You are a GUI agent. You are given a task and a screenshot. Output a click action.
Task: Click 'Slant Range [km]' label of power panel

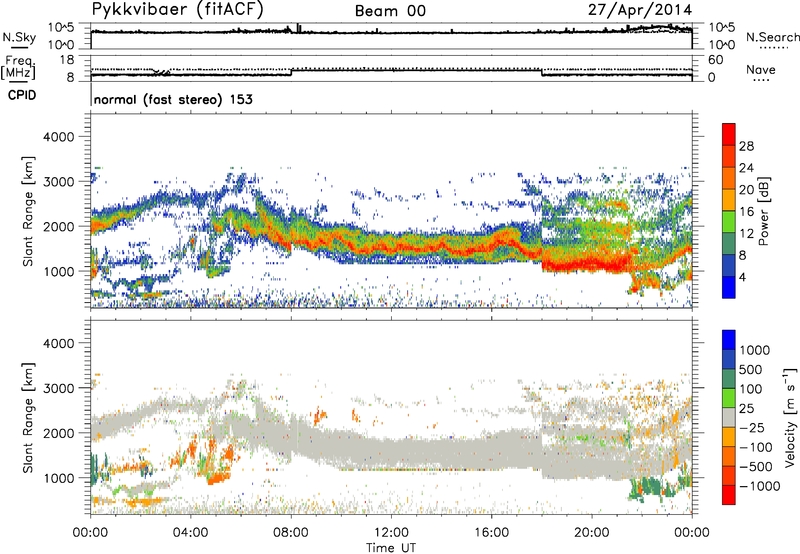pyautogui.click(x=28, y=211)
